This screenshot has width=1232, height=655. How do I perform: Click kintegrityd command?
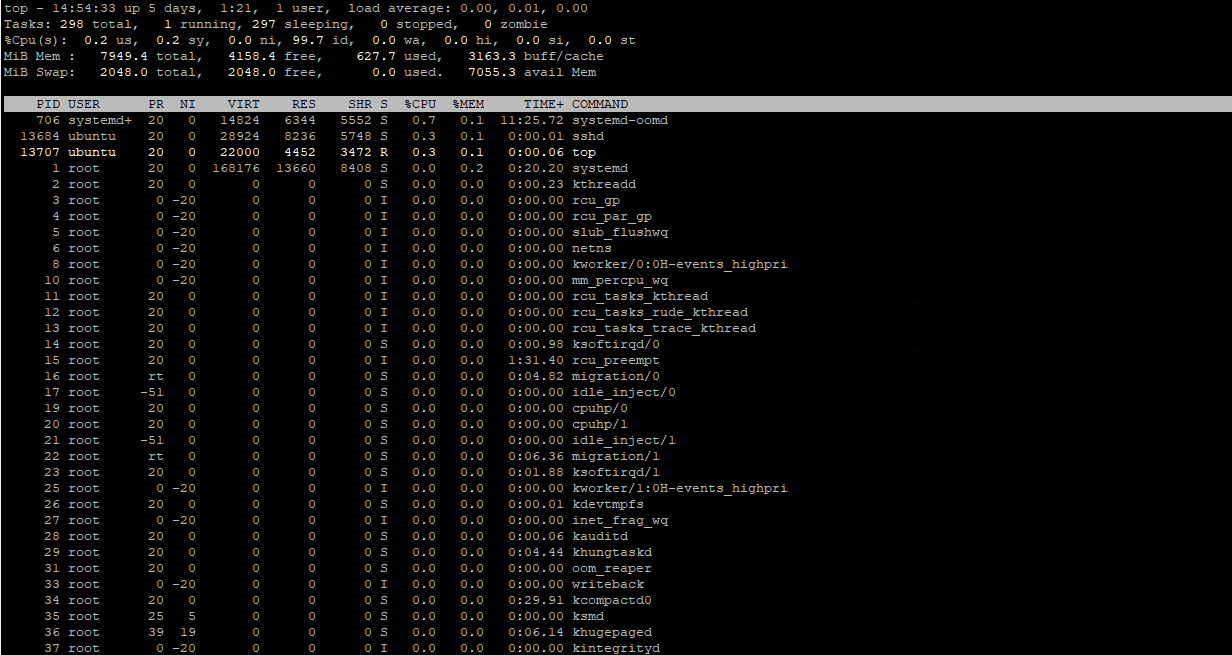[616, 648]
